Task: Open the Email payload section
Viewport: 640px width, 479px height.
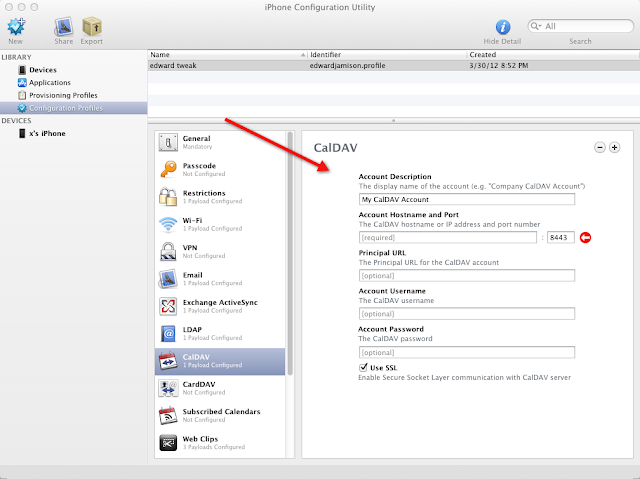Action: coord(220,279)
